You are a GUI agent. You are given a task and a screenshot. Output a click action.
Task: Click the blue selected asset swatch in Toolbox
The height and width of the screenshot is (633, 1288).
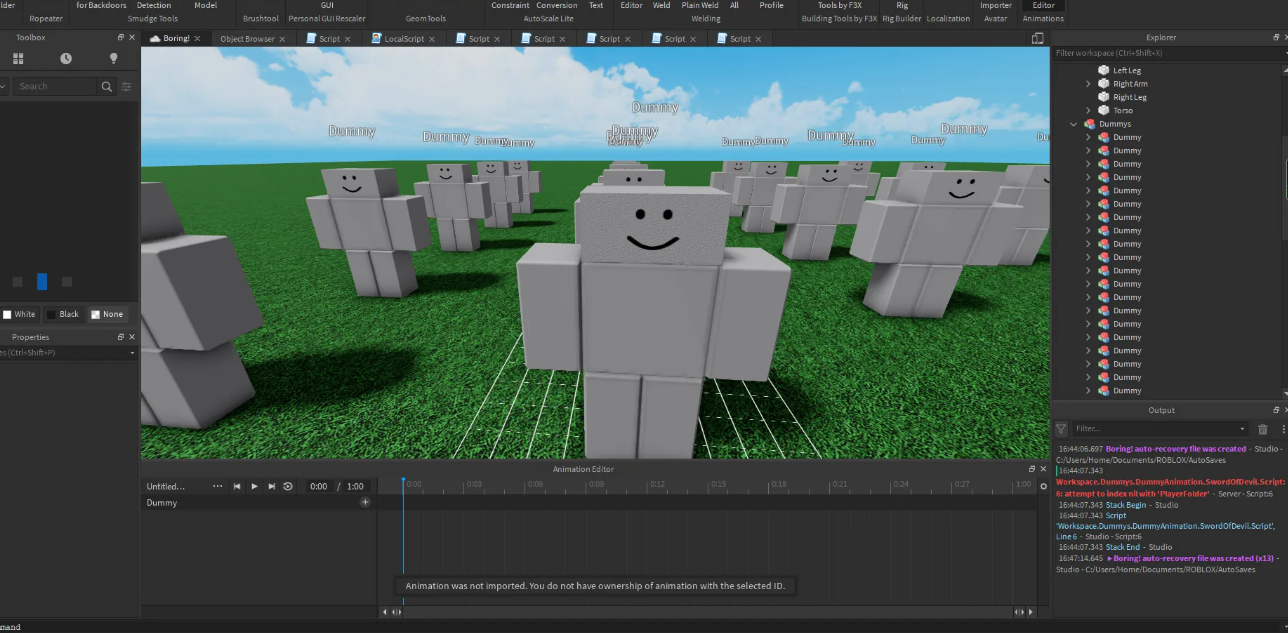[42, 282]
